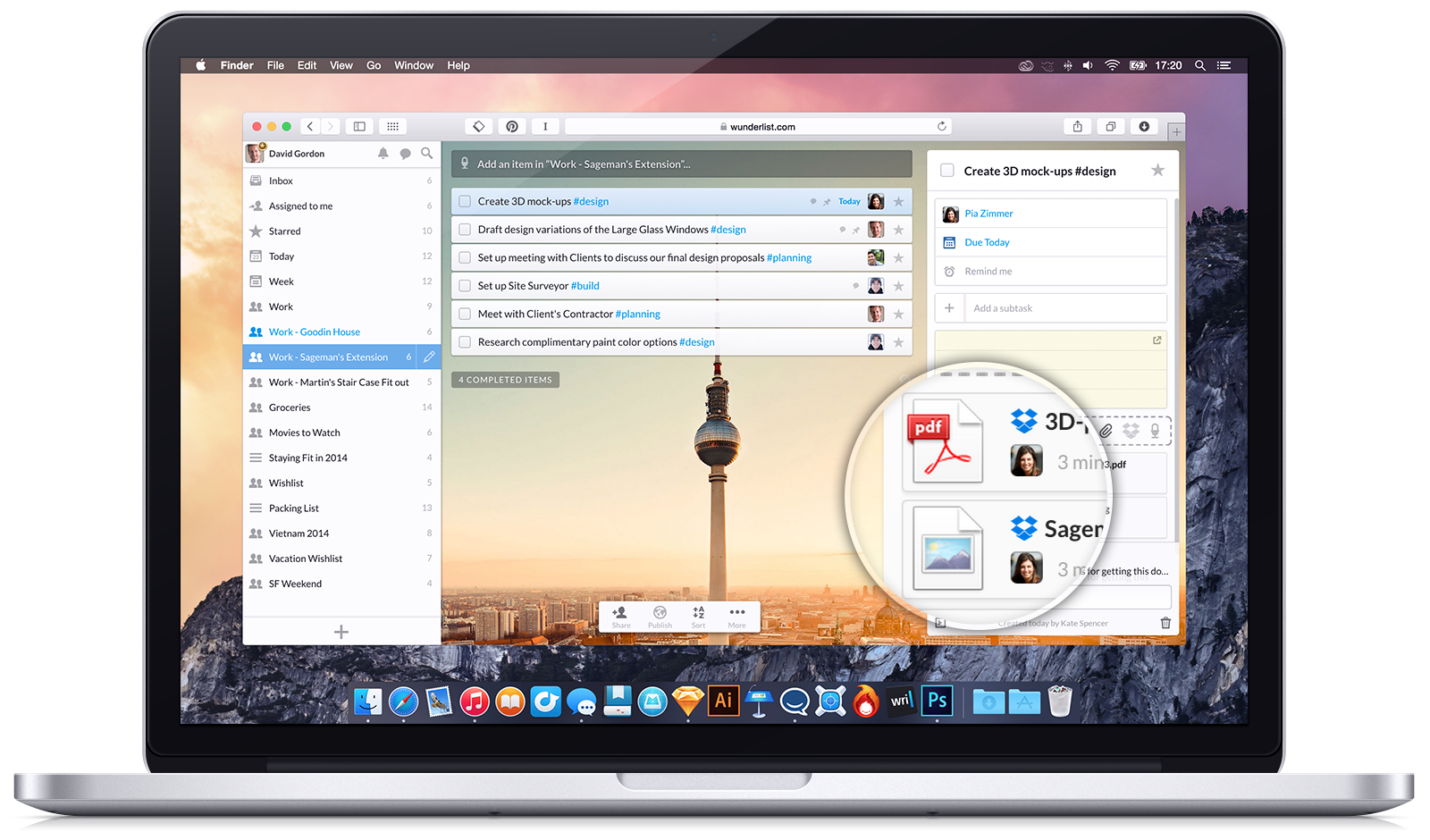Viewport: 1430px width, 840px height.
Task: Click the 'Add an item' input field
Action: [682, 164]
